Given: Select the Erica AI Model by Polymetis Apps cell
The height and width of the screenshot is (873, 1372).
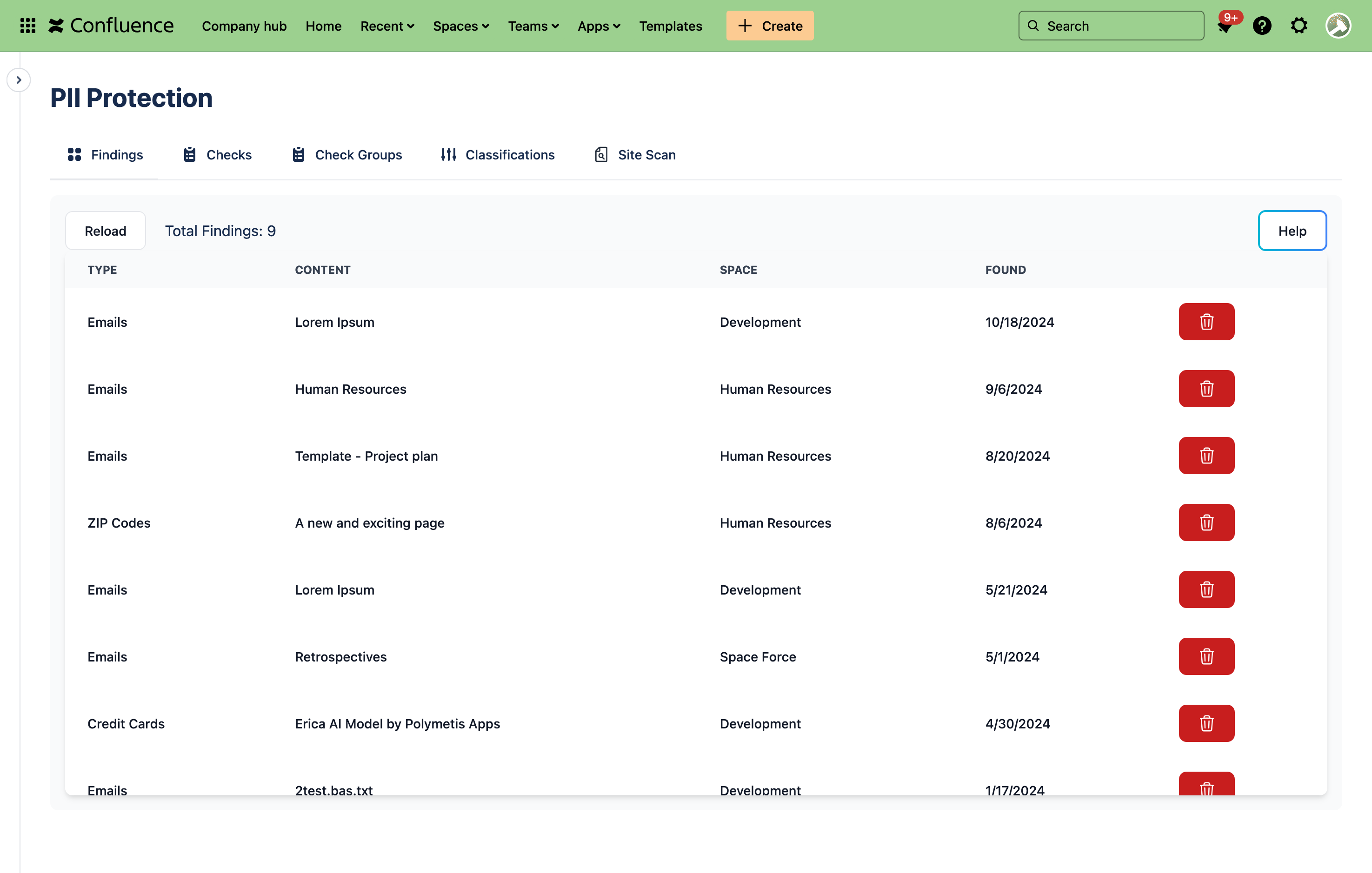Looking at the screenshot, I should click(x=397, y=724).
